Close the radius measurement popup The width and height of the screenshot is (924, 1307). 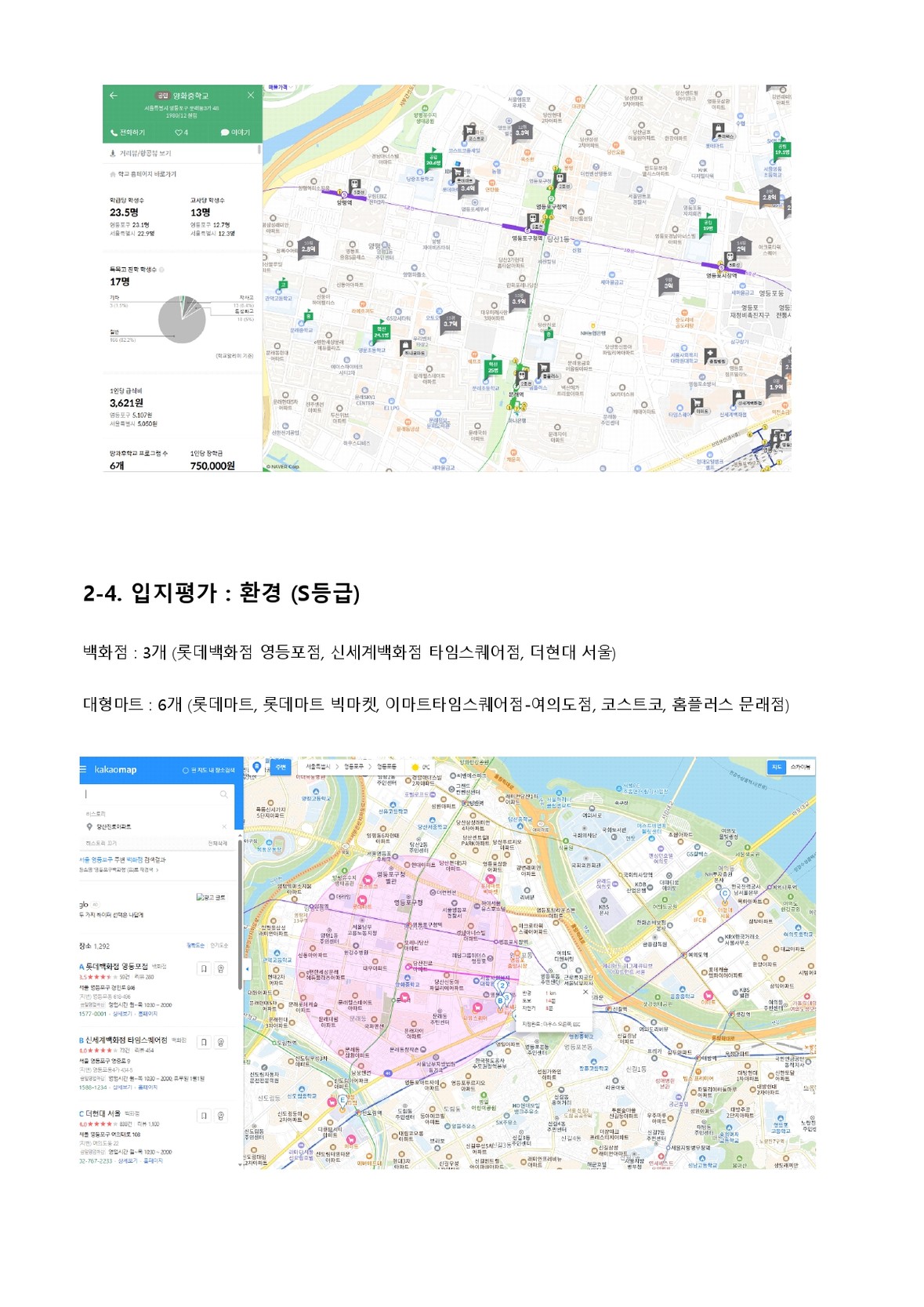[585, 992]
